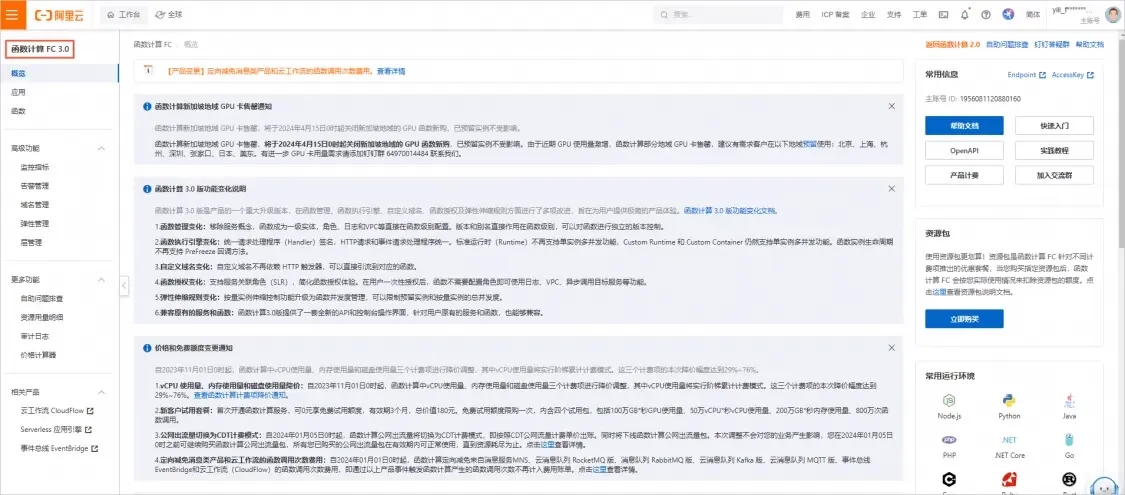Collapse the 相关产品 section chevron
Viewport: 1125px width, 495px height.
click(x=101, y=392)
